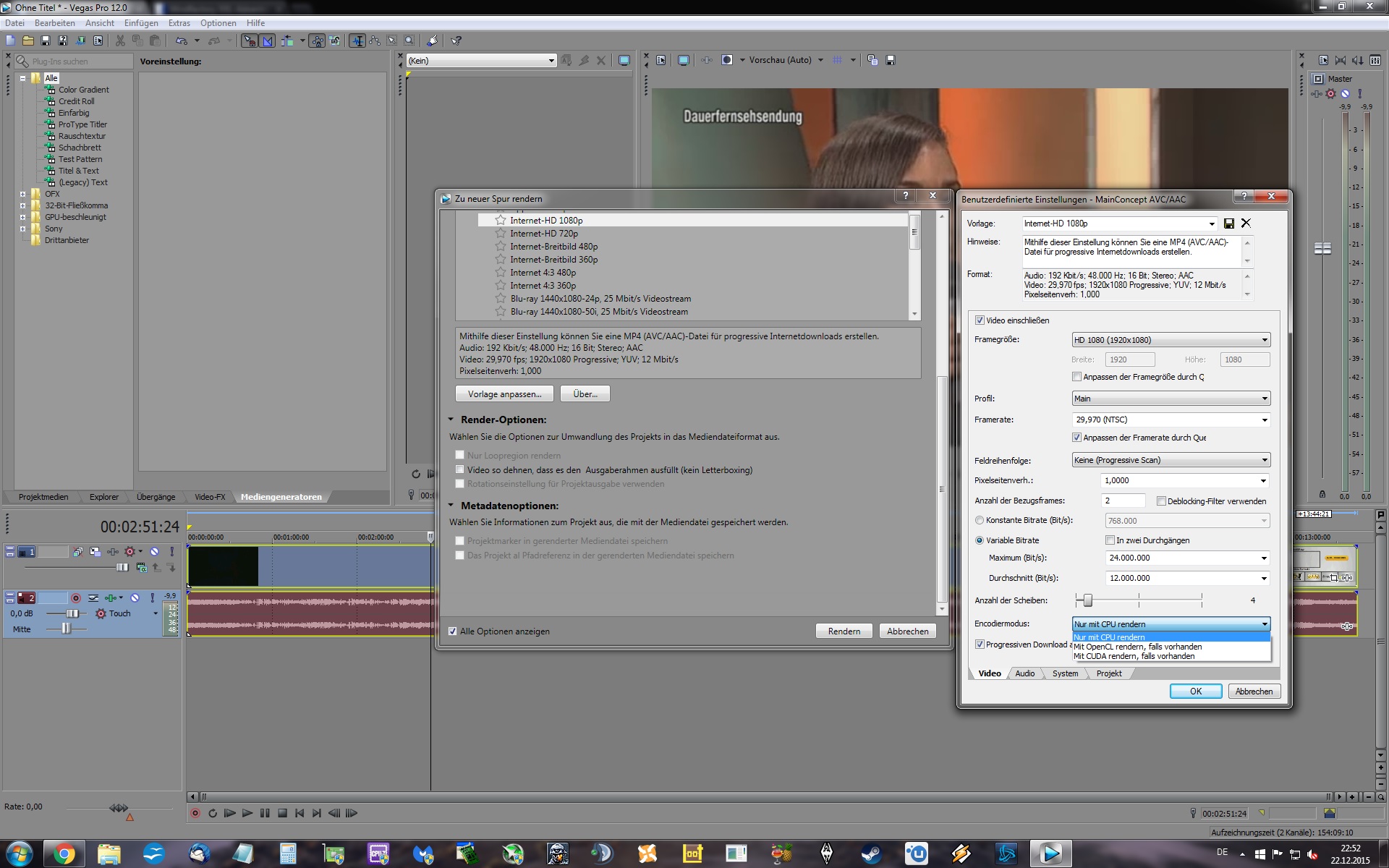This screenshot has width=1389, height=868.
Task: Open Steam from the Windows taskbar
Action: 871,854
